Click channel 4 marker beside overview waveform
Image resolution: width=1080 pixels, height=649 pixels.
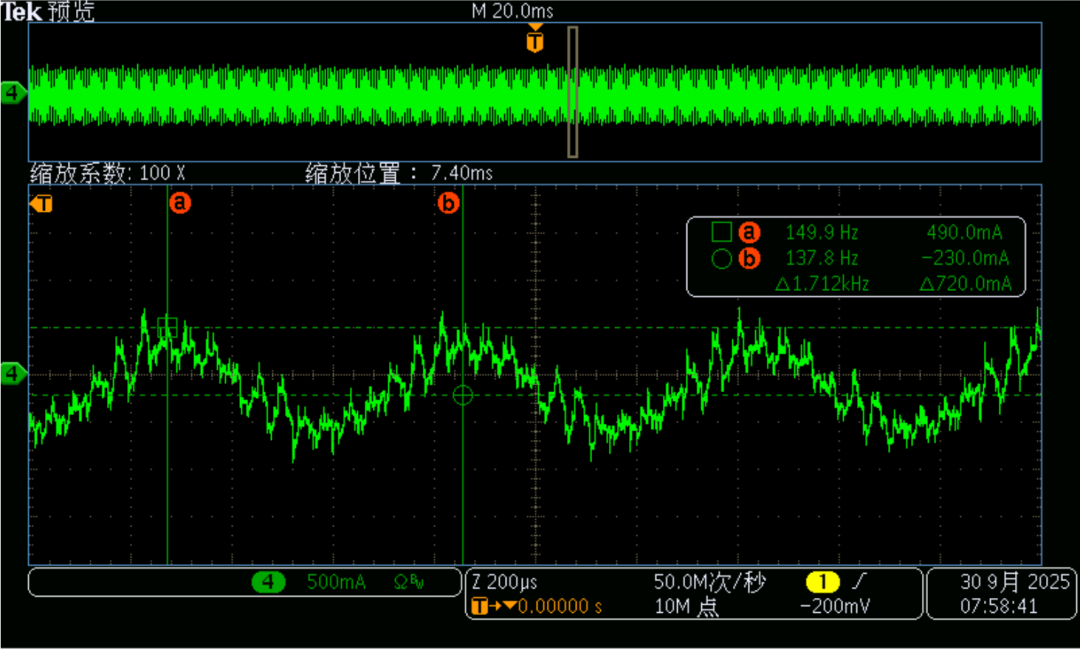pos(14,94)
